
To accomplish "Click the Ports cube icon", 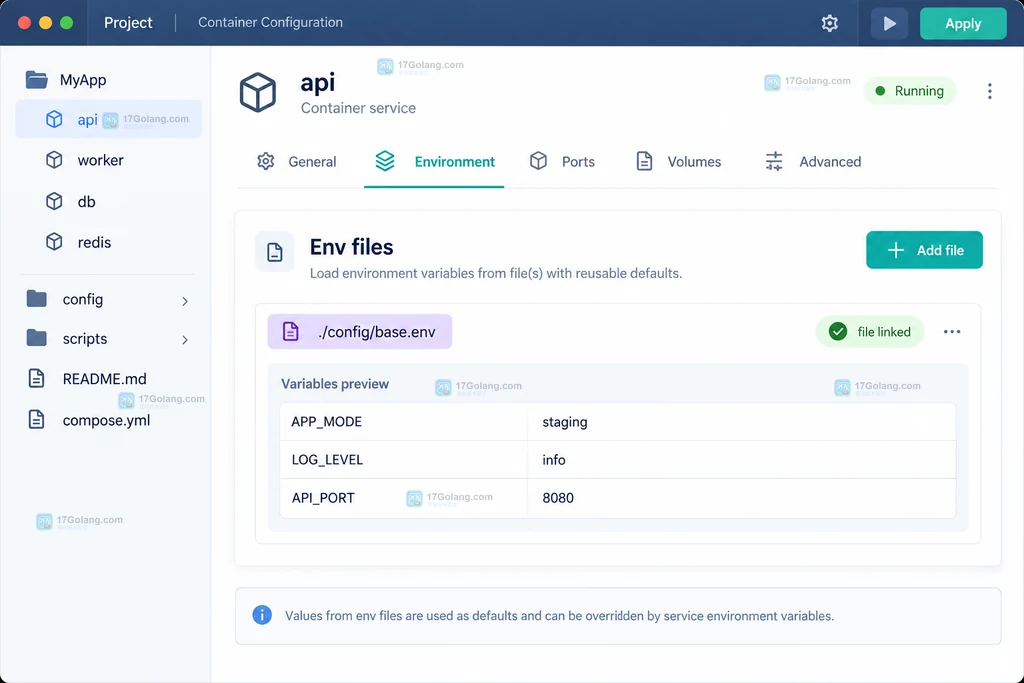I will pos(538,161).
